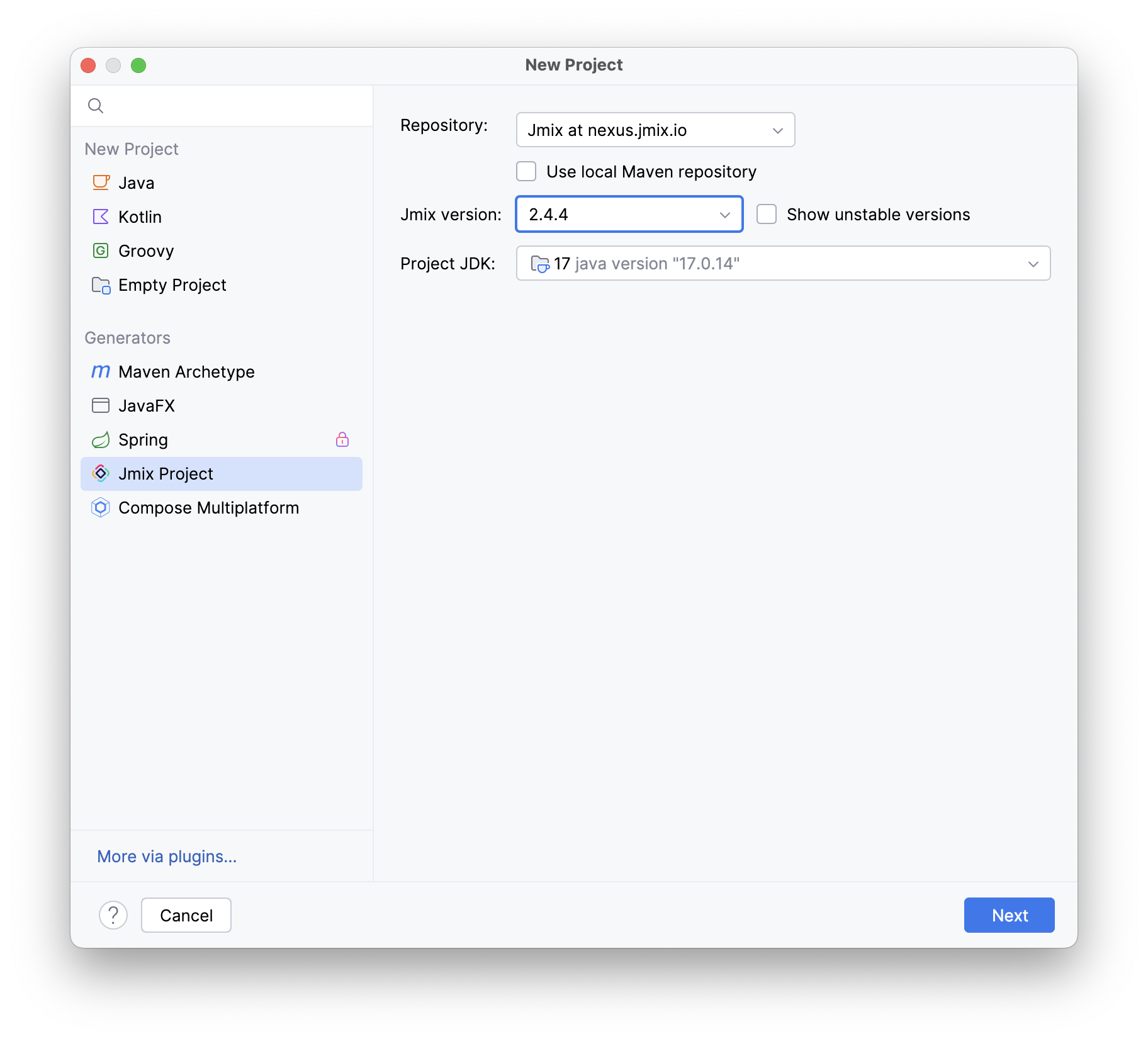The image size is (1148, 1041).
Task: Choose the Empty Project folder icon
Action: [101, 285]
